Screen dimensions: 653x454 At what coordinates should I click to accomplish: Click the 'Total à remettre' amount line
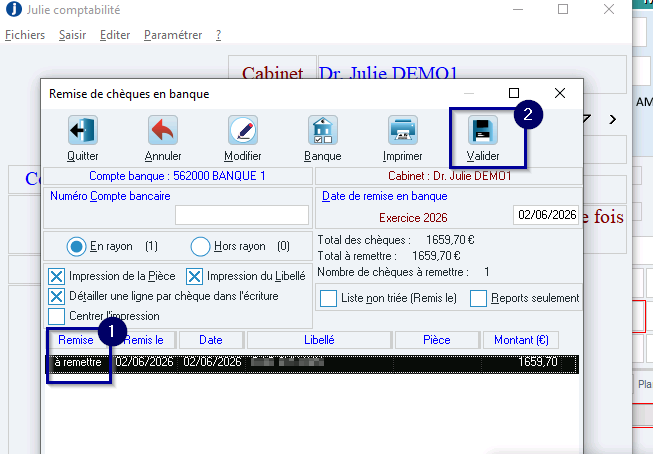pyautogui.click(x=389, y=256)
